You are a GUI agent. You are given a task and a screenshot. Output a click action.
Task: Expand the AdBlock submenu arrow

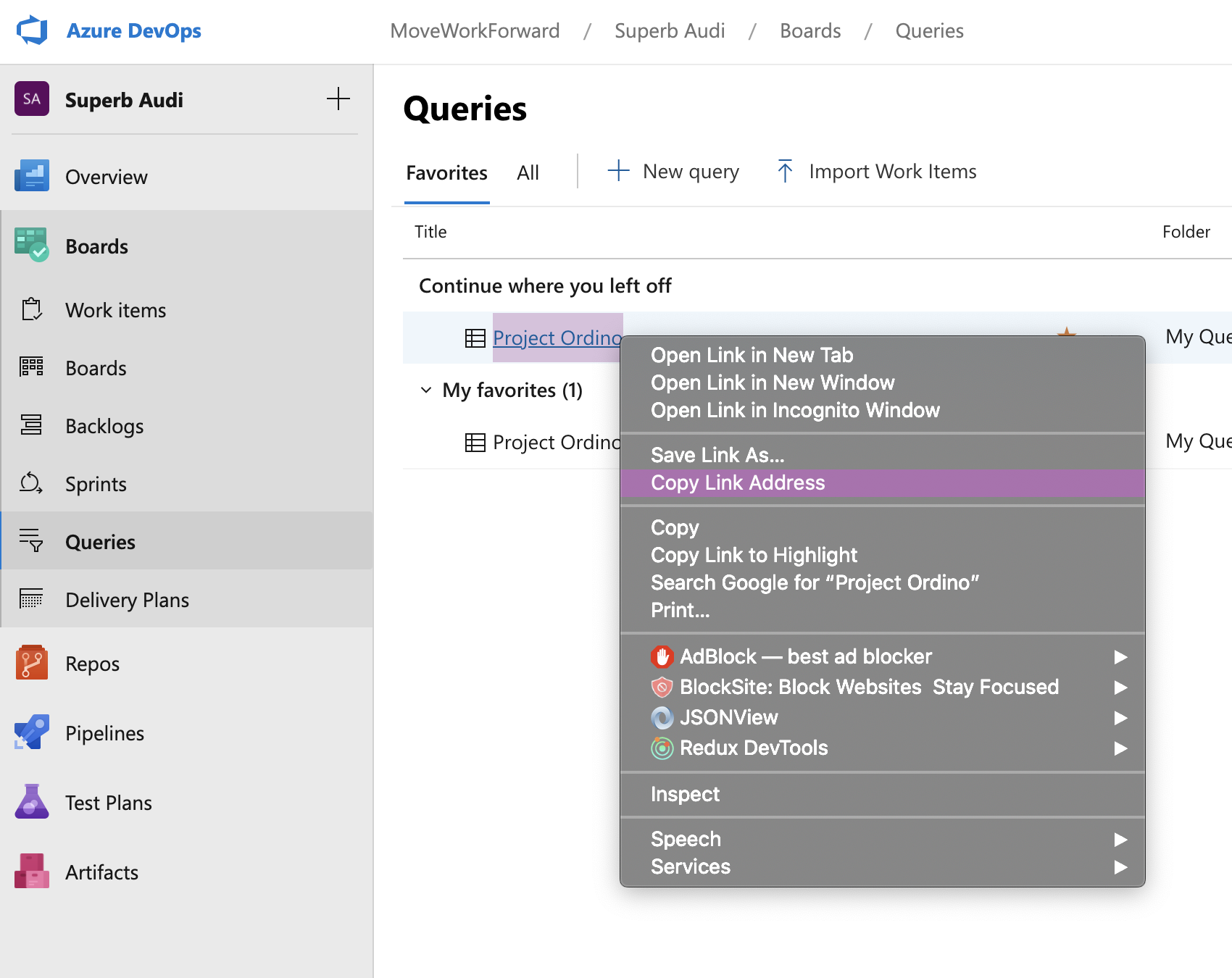(1120, 657)
